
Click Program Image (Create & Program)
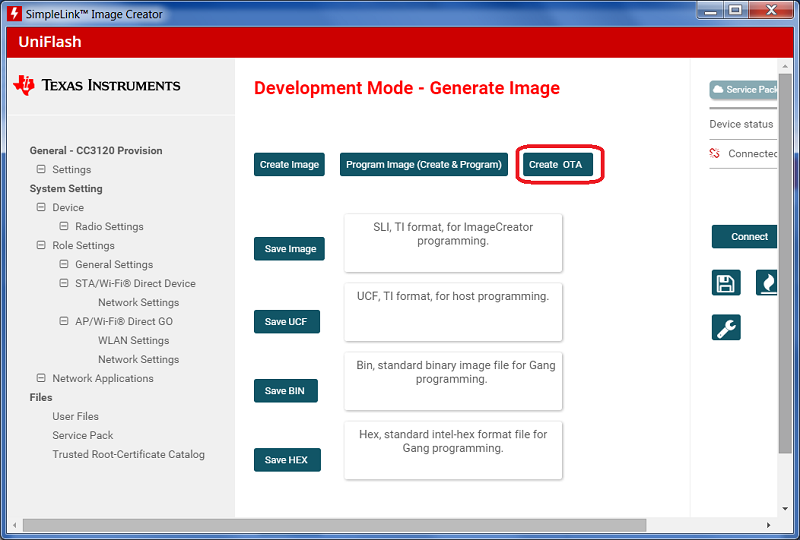coord(423,164)
